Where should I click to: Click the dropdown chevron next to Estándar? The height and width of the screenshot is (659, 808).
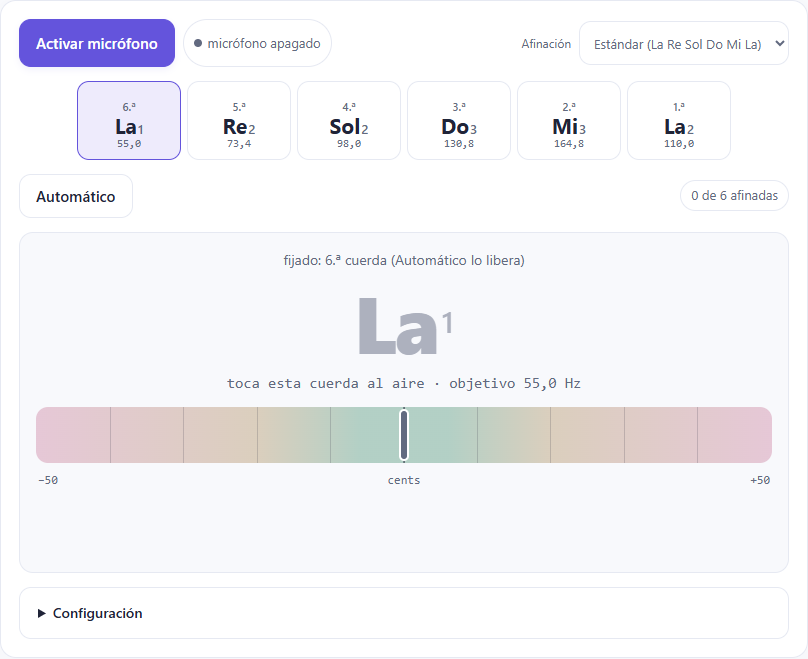[780, 43]
